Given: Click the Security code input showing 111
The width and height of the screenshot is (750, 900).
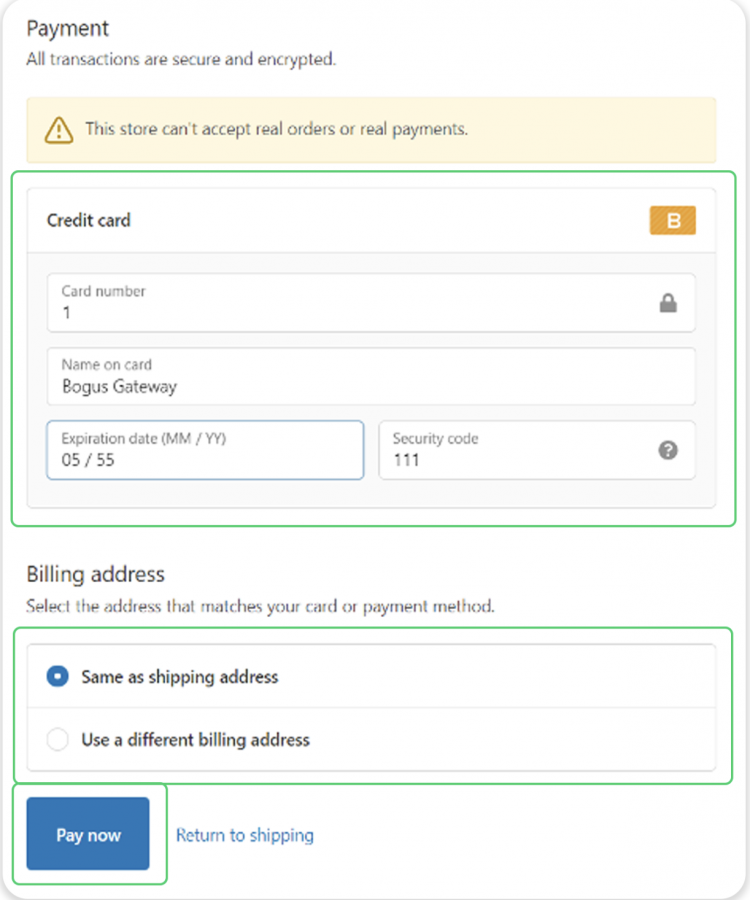Looking at the screenshot, I should 537,450.
